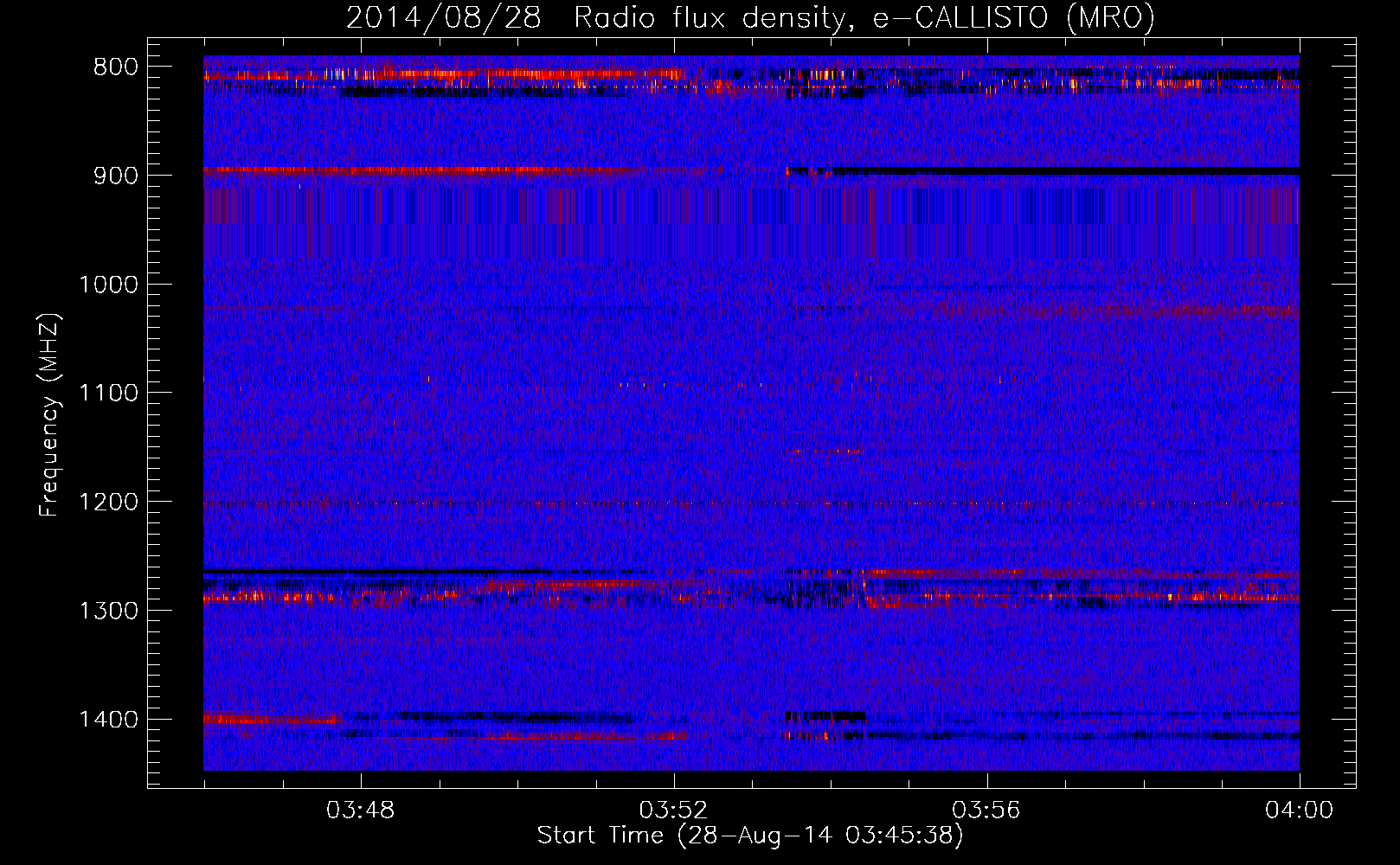Click the "Frequency (MHZ)" axis label
Image resolution: width=1400 pixels, height=865 pixels.
pyautogui.click(x=49, y=415)
